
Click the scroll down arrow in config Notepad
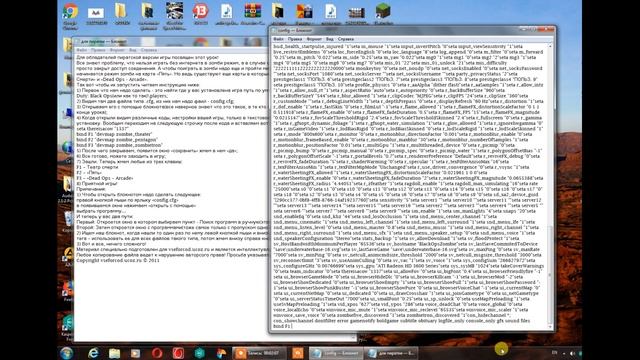coord(550,327)
